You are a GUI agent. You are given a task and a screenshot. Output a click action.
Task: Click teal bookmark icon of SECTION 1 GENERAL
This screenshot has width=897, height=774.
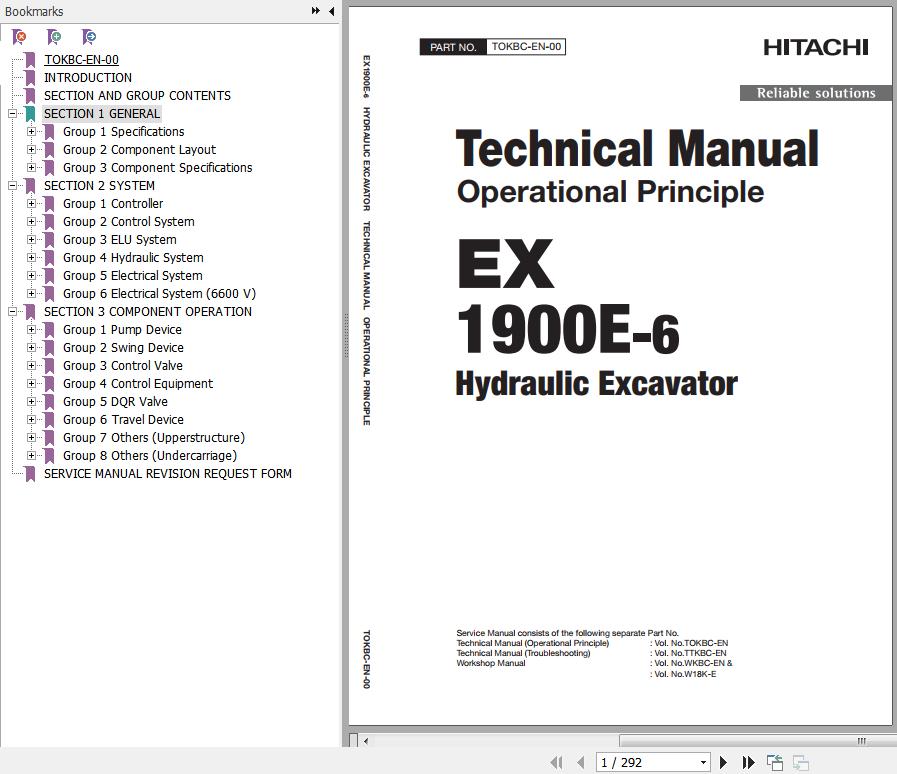[31, 114]
